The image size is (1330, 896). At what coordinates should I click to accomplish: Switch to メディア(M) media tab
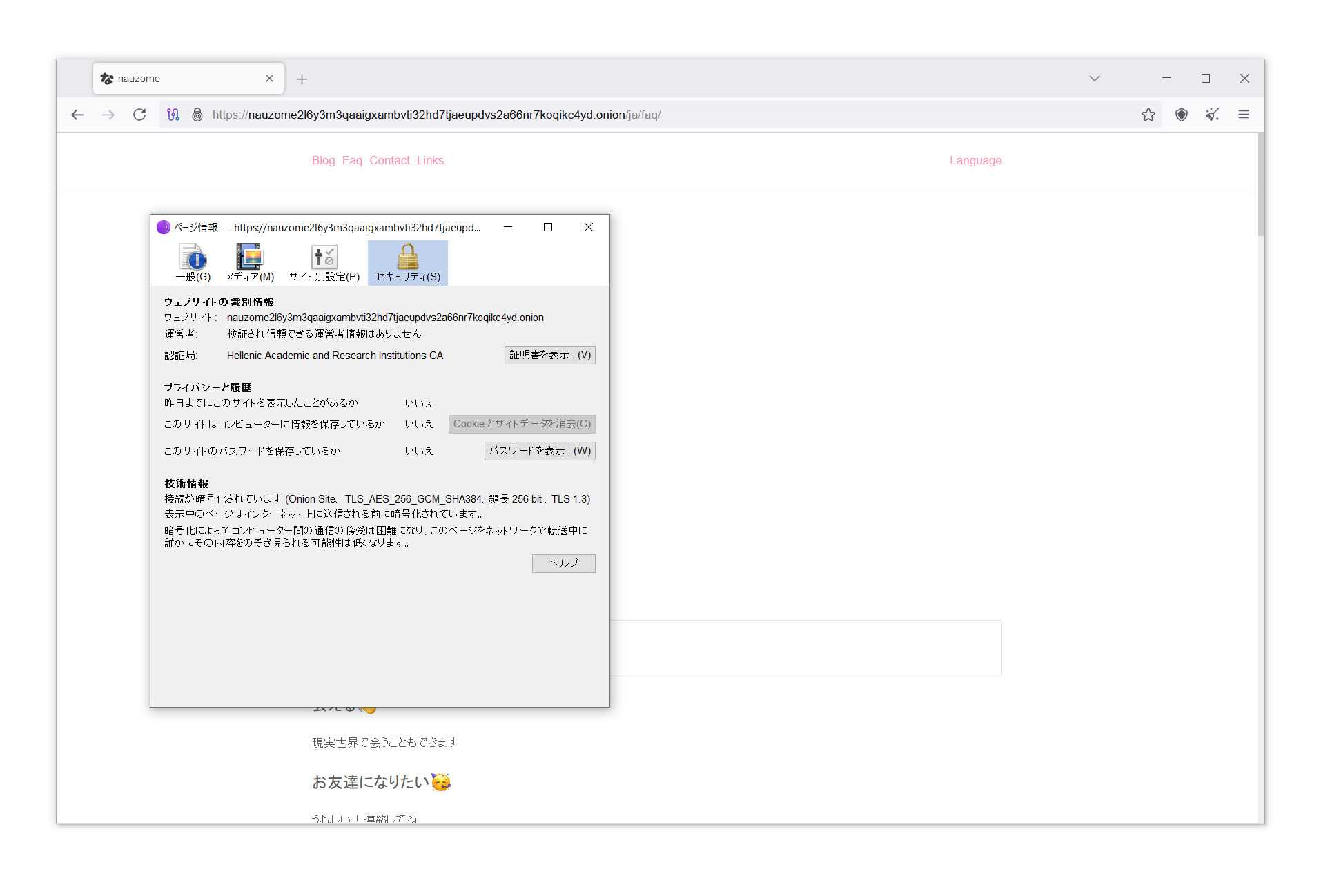click(x=250, y=263)
